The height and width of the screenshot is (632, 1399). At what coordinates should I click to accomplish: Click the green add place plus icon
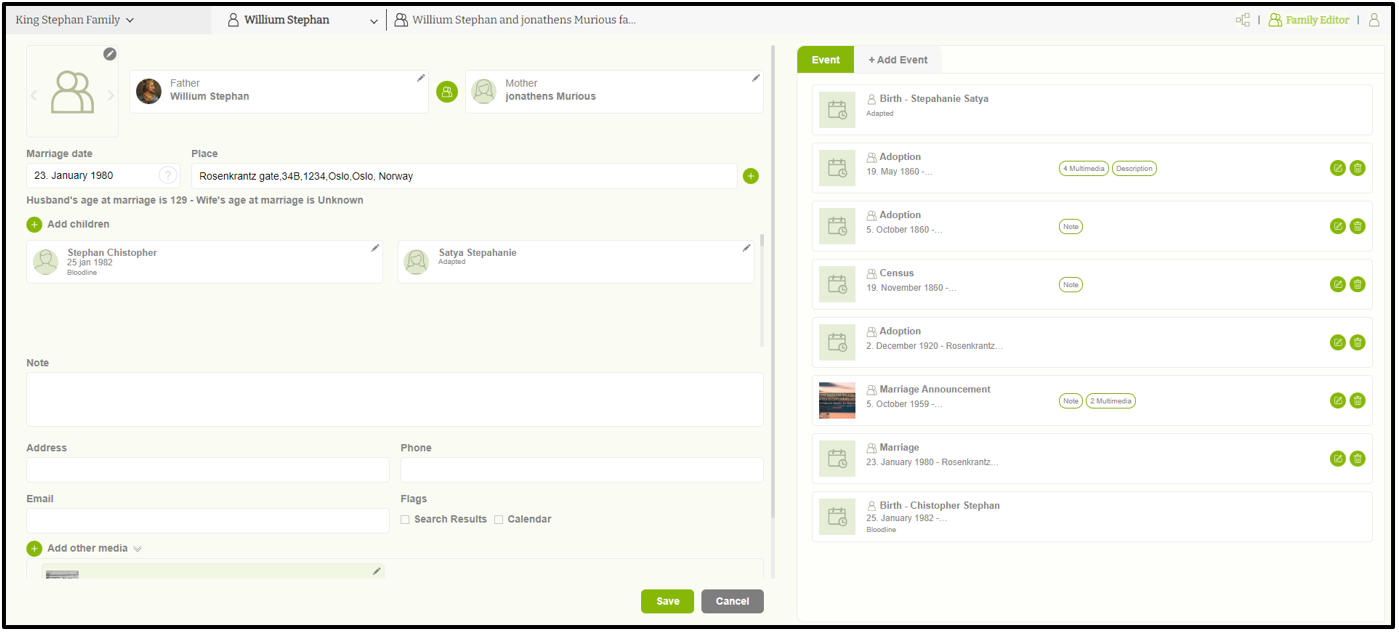(751, 176)
